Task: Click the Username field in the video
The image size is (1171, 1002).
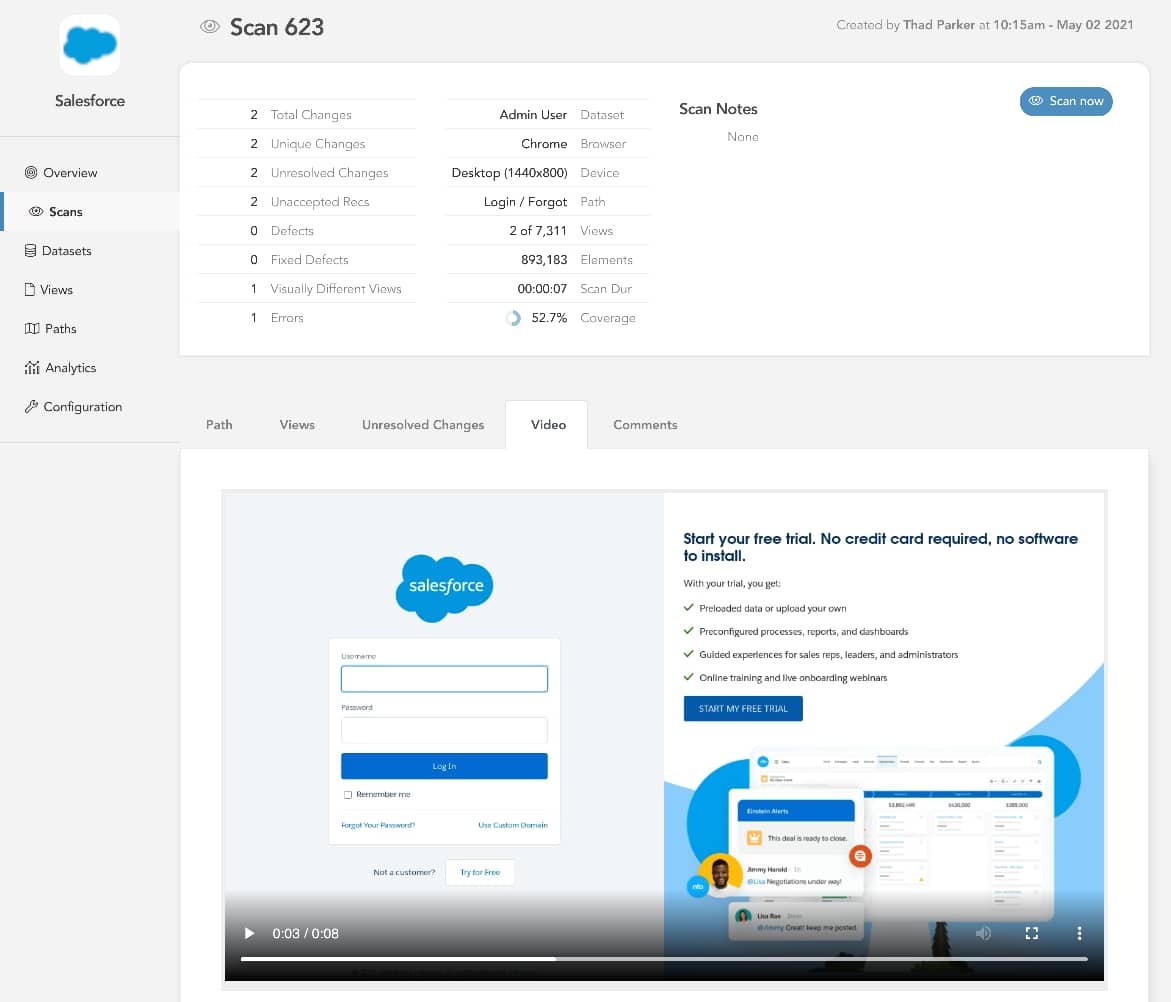Action: [444, 679]
